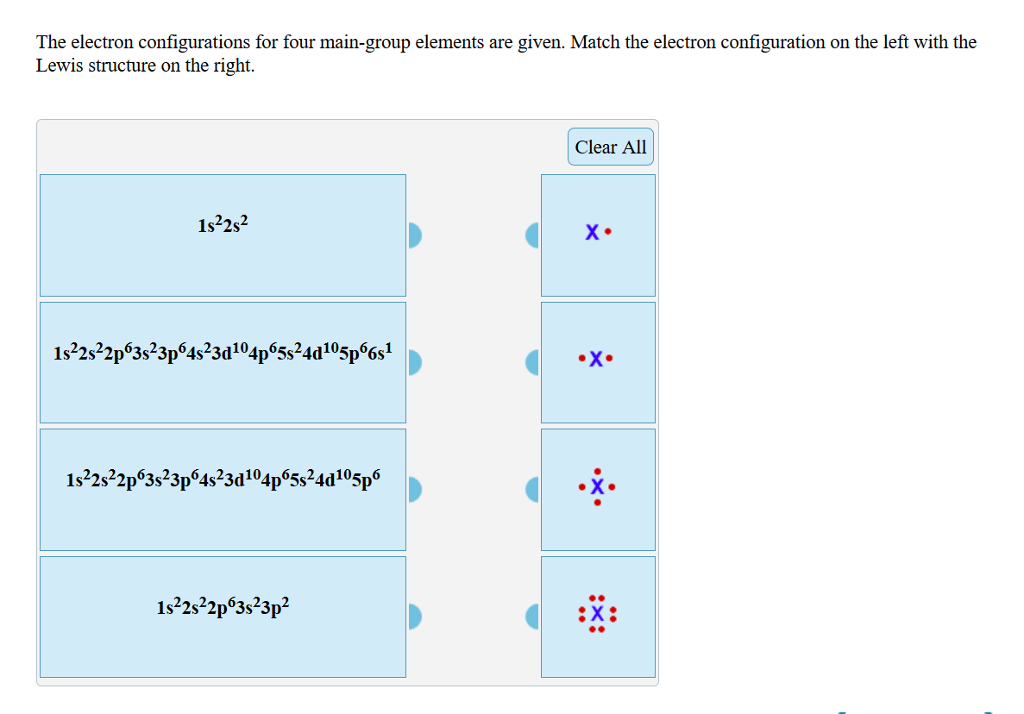The image size is (1024, 714).
Task: Select the Lewis structure with four dots
Action: point(597,489)
